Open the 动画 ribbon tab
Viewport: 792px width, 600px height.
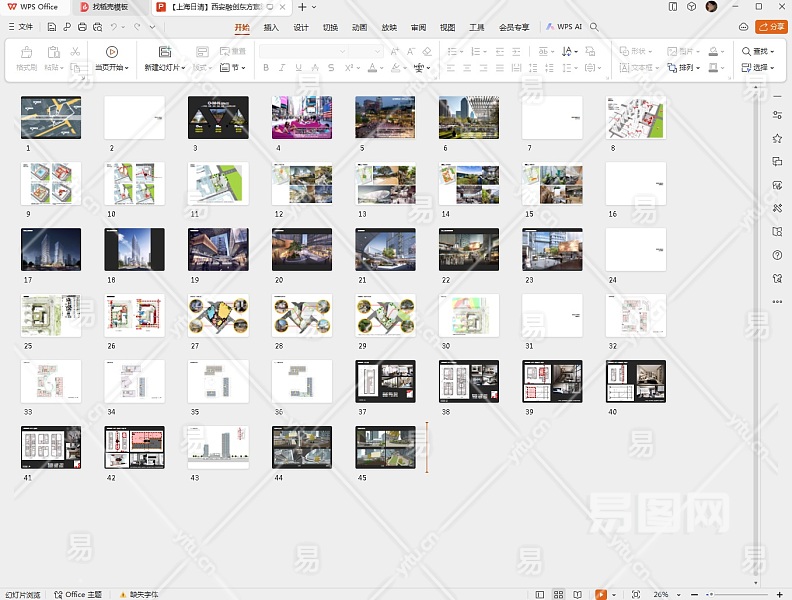(x=359, y=27)
